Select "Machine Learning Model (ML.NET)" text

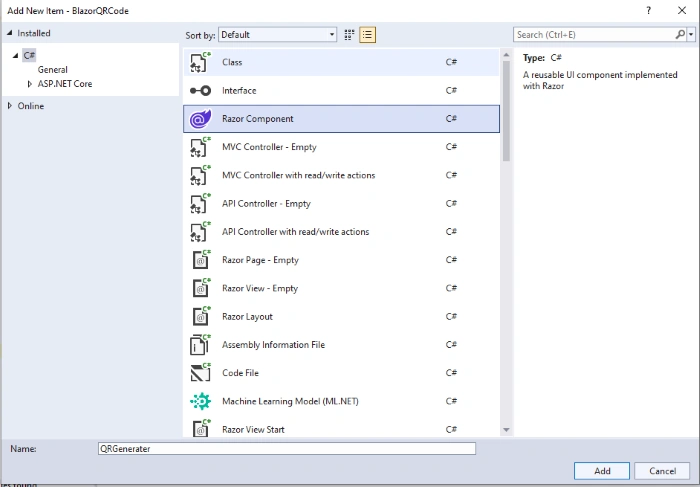tap(290, 401)
